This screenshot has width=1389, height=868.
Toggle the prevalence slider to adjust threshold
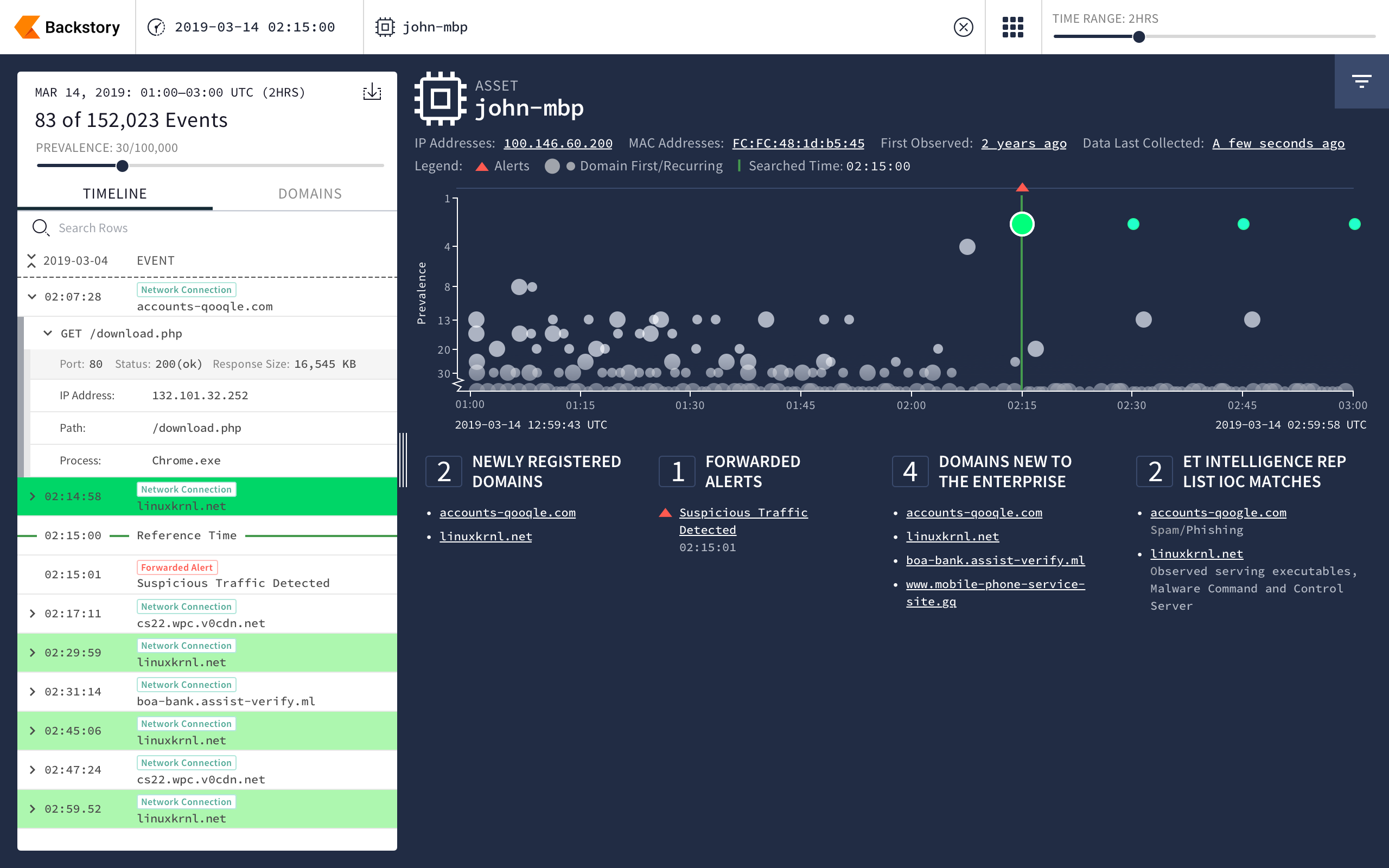[119, 166]
